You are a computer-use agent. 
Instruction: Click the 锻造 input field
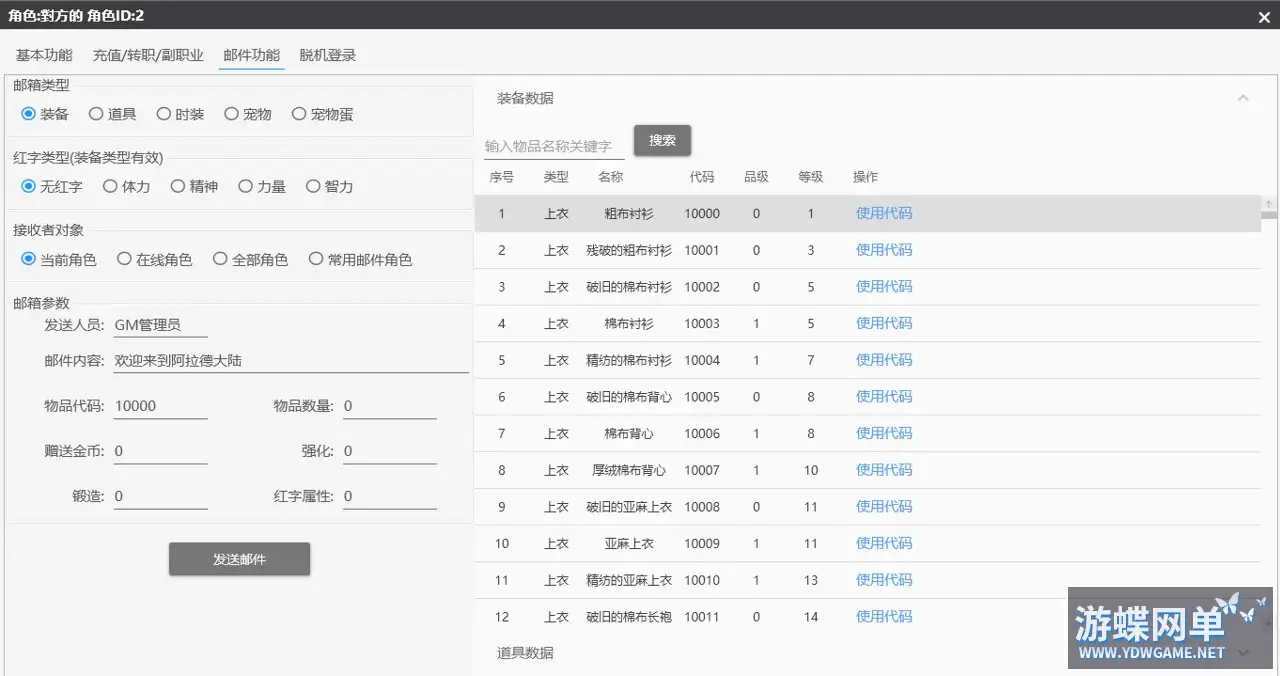pos(161,496)
